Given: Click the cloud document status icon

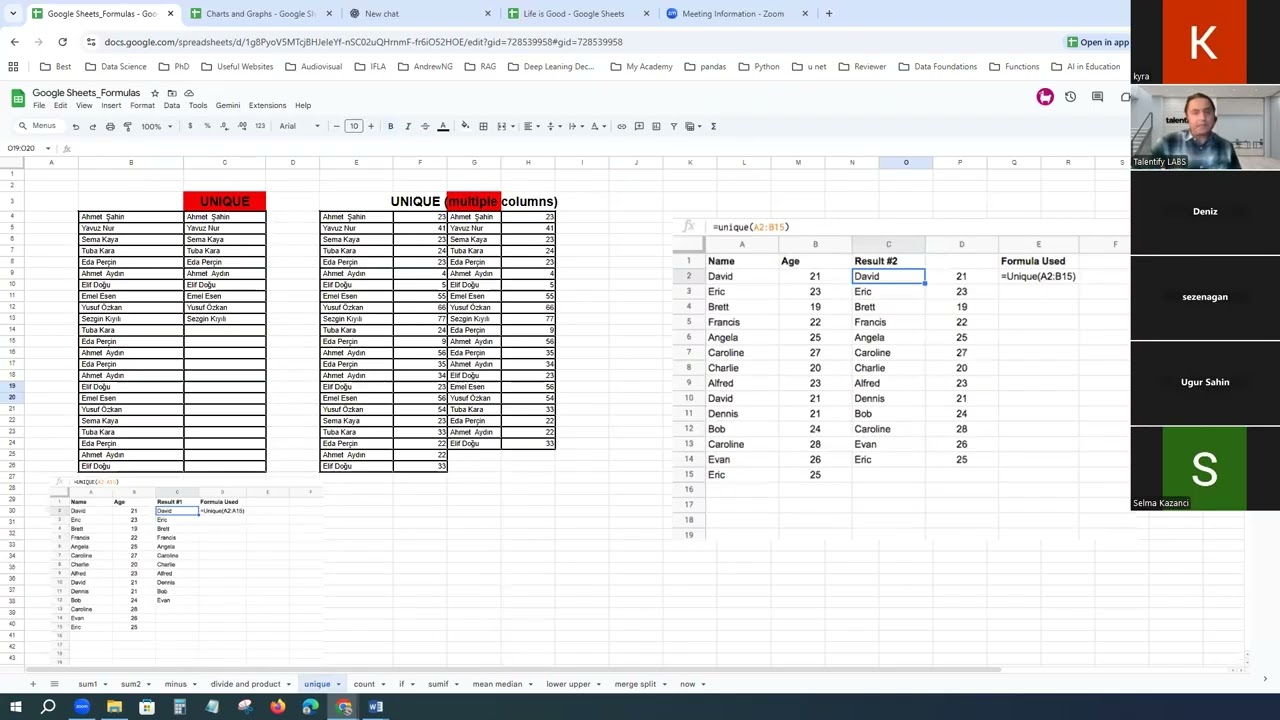Looking at the screenshot, I should point(189,93).
